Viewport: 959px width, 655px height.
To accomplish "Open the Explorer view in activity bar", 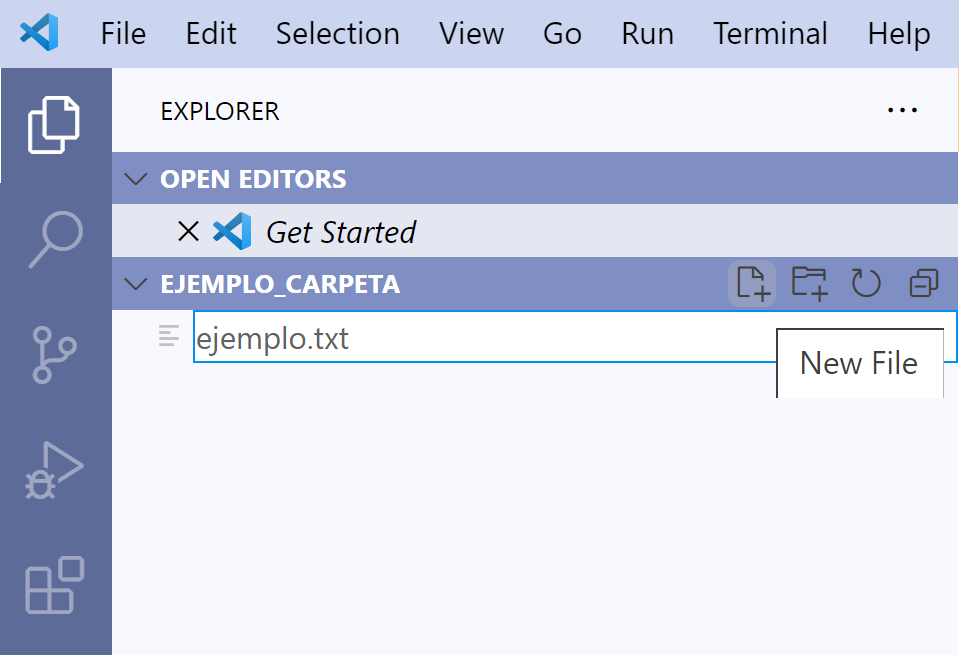I will (54, 125).
